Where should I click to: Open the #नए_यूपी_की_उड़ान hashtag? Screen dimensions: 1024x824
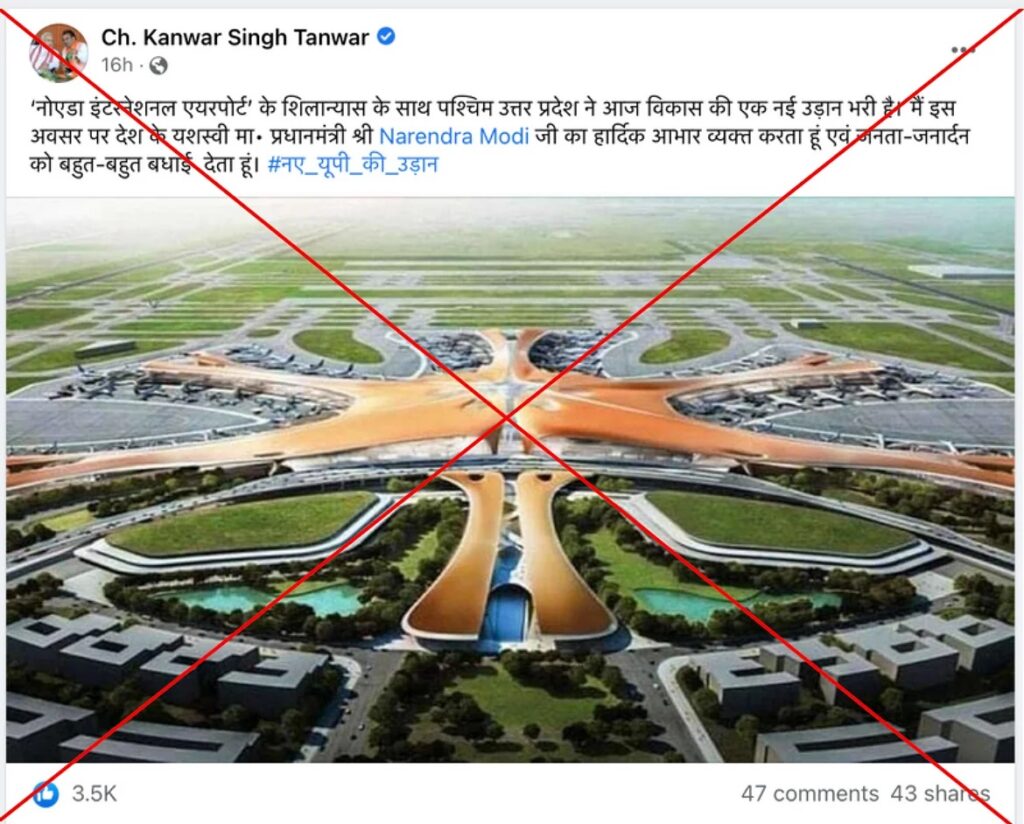[353, 164]
